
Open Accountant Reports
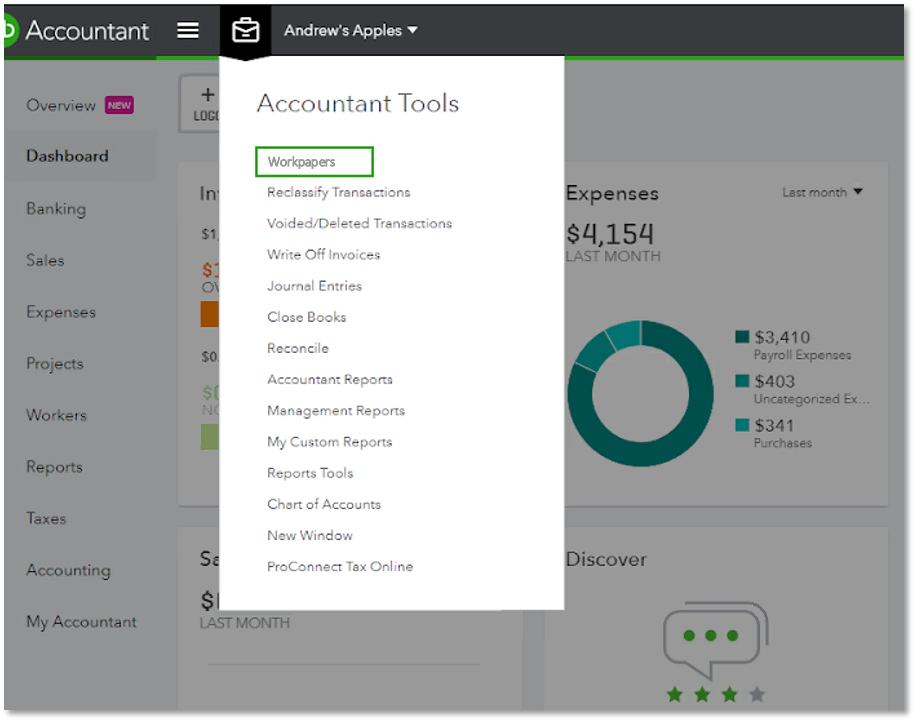click(330, 380)
